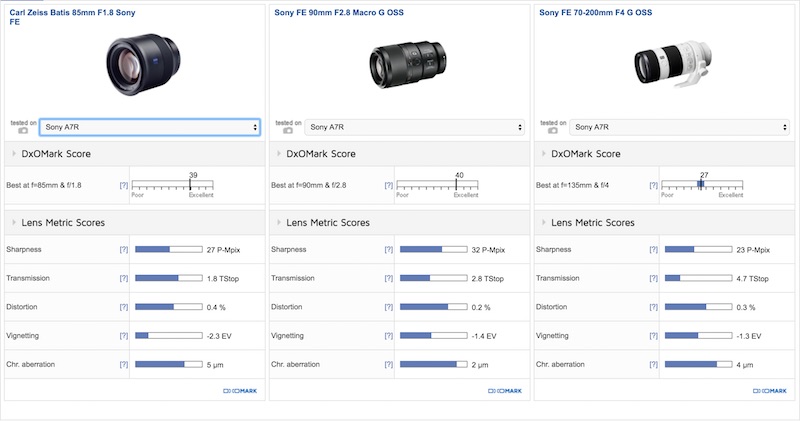Click the camera icon under Sony 70-200mm 'tested on'

tap(553, 131)
